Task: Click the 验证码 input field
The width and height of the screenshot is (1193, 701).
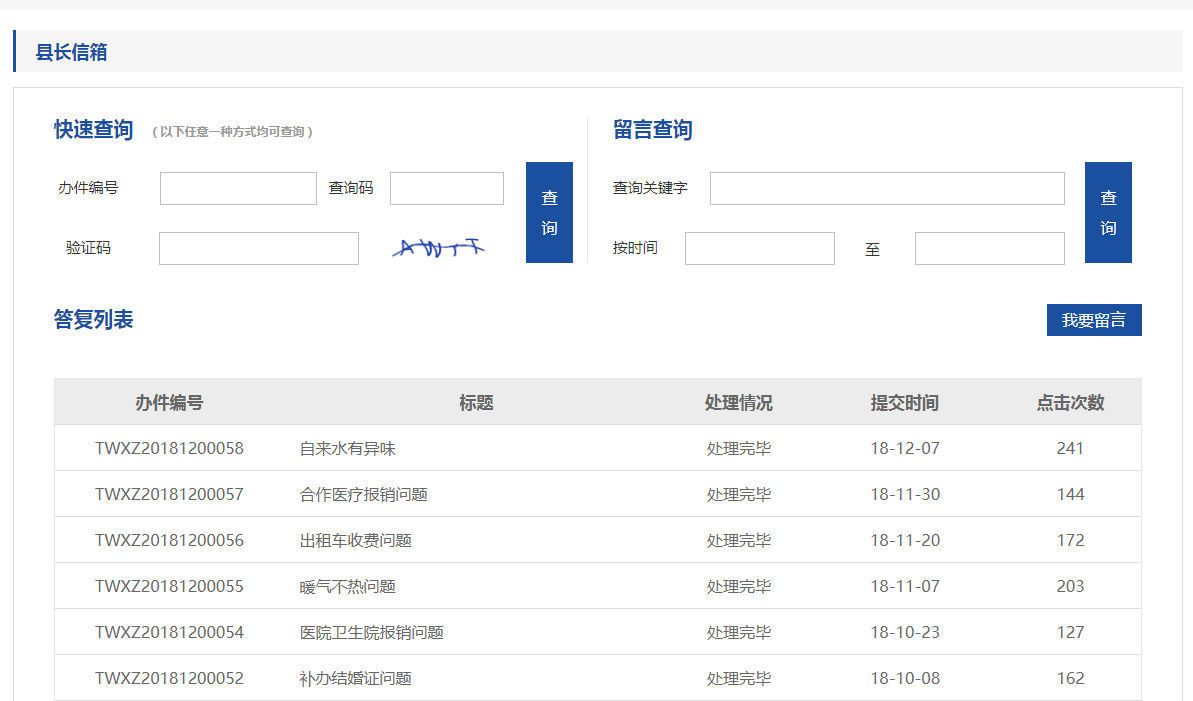Action: point(258,248)
